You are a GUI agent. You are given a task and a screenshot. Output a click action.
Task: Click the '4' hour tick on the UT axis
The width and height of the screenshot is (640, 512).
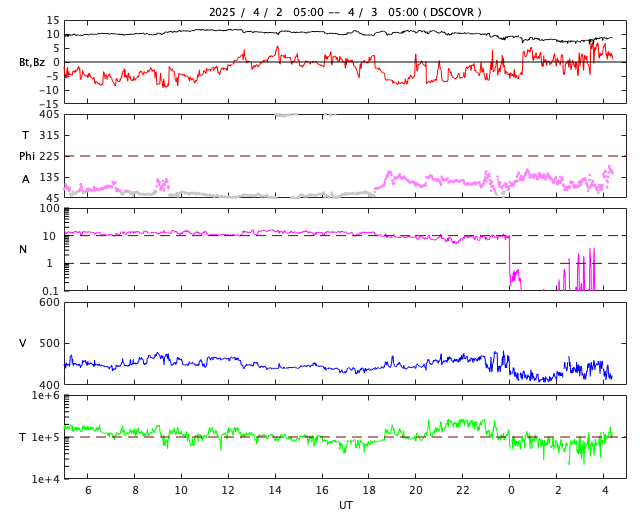point(605,490)
